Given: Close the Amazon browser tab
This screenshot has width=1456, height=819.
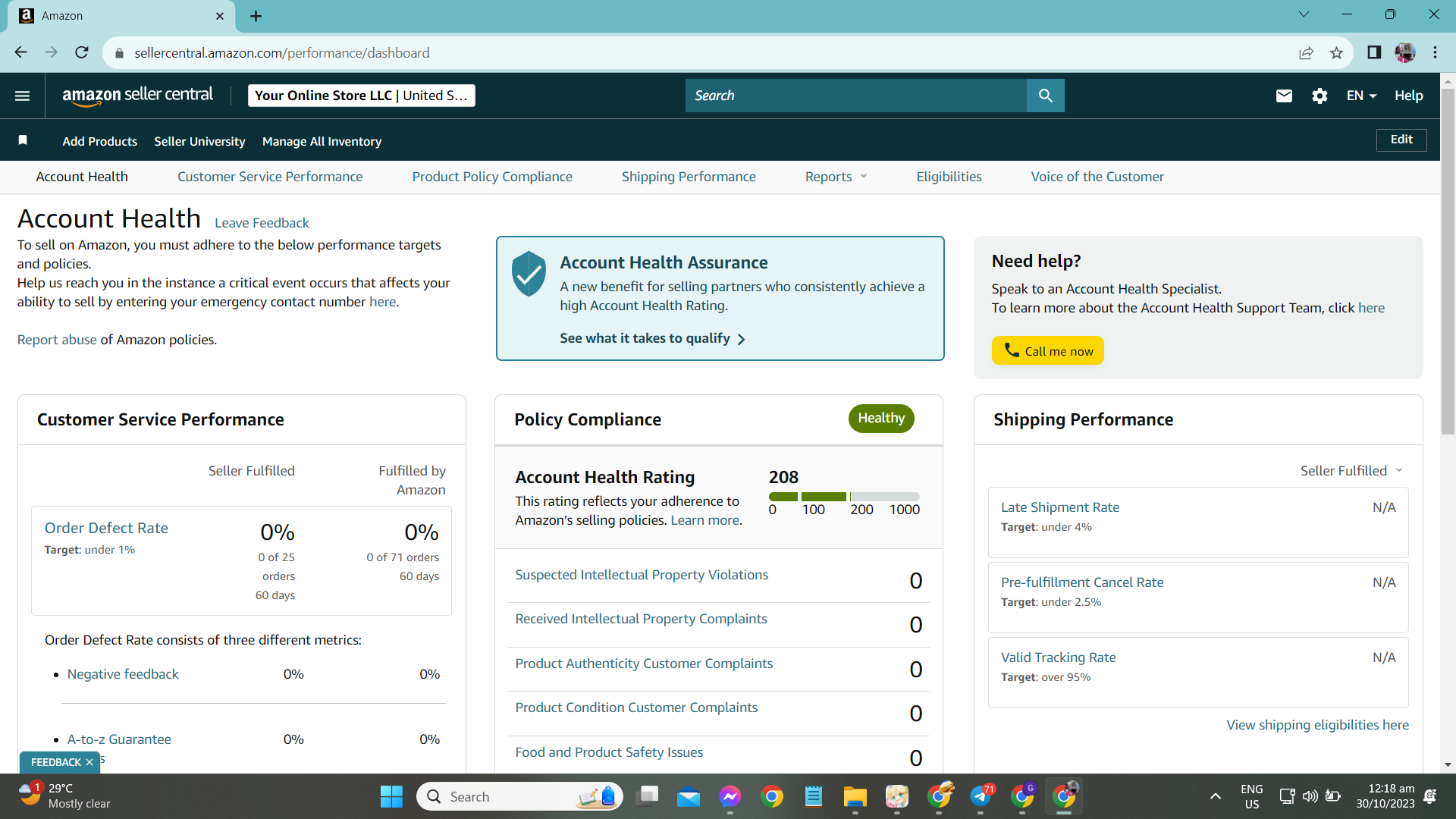Looking at the screenshot, I should (220, 16).
